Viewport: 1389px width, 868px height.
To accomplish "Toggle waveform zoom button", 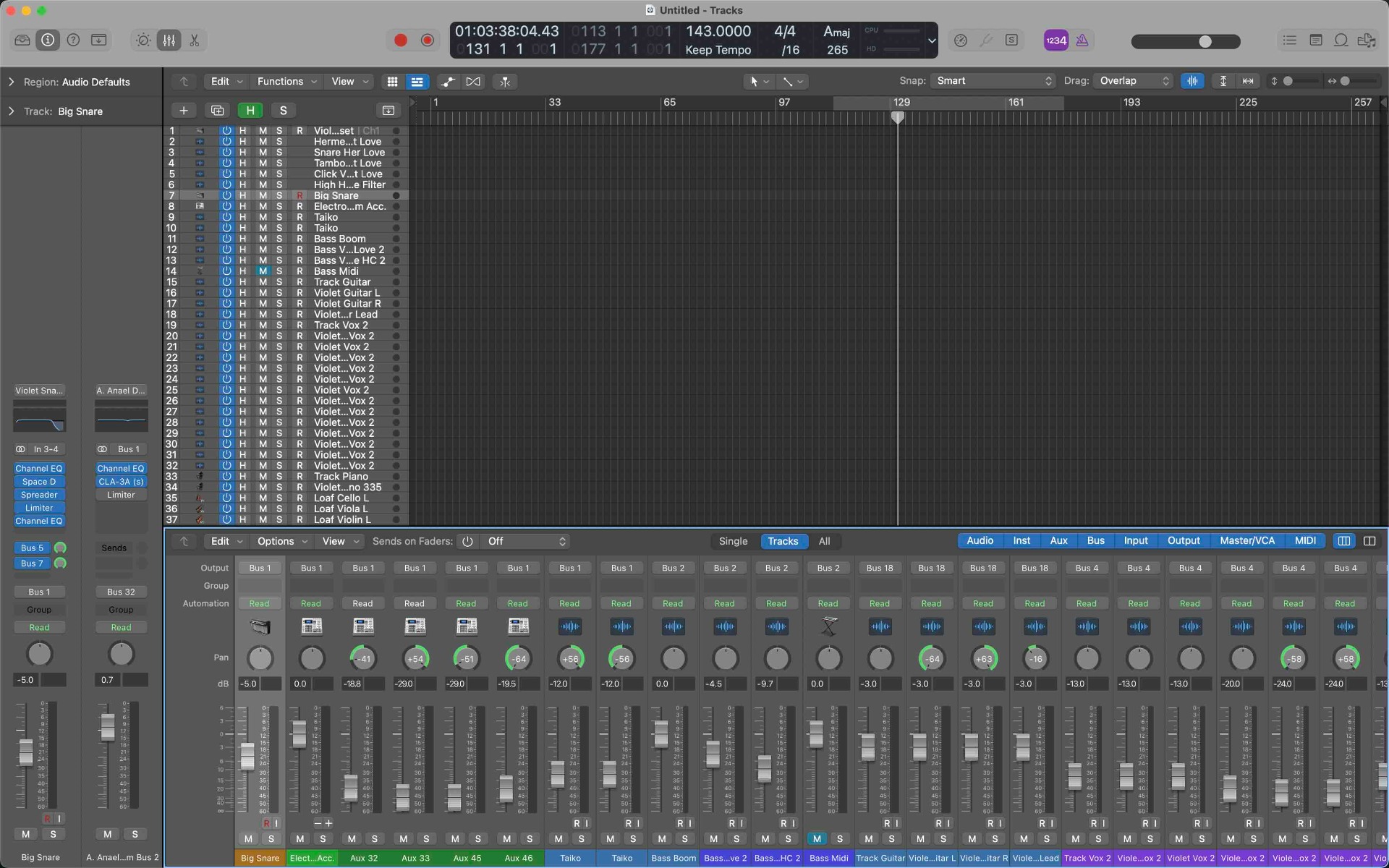I will pos(1192,81).
